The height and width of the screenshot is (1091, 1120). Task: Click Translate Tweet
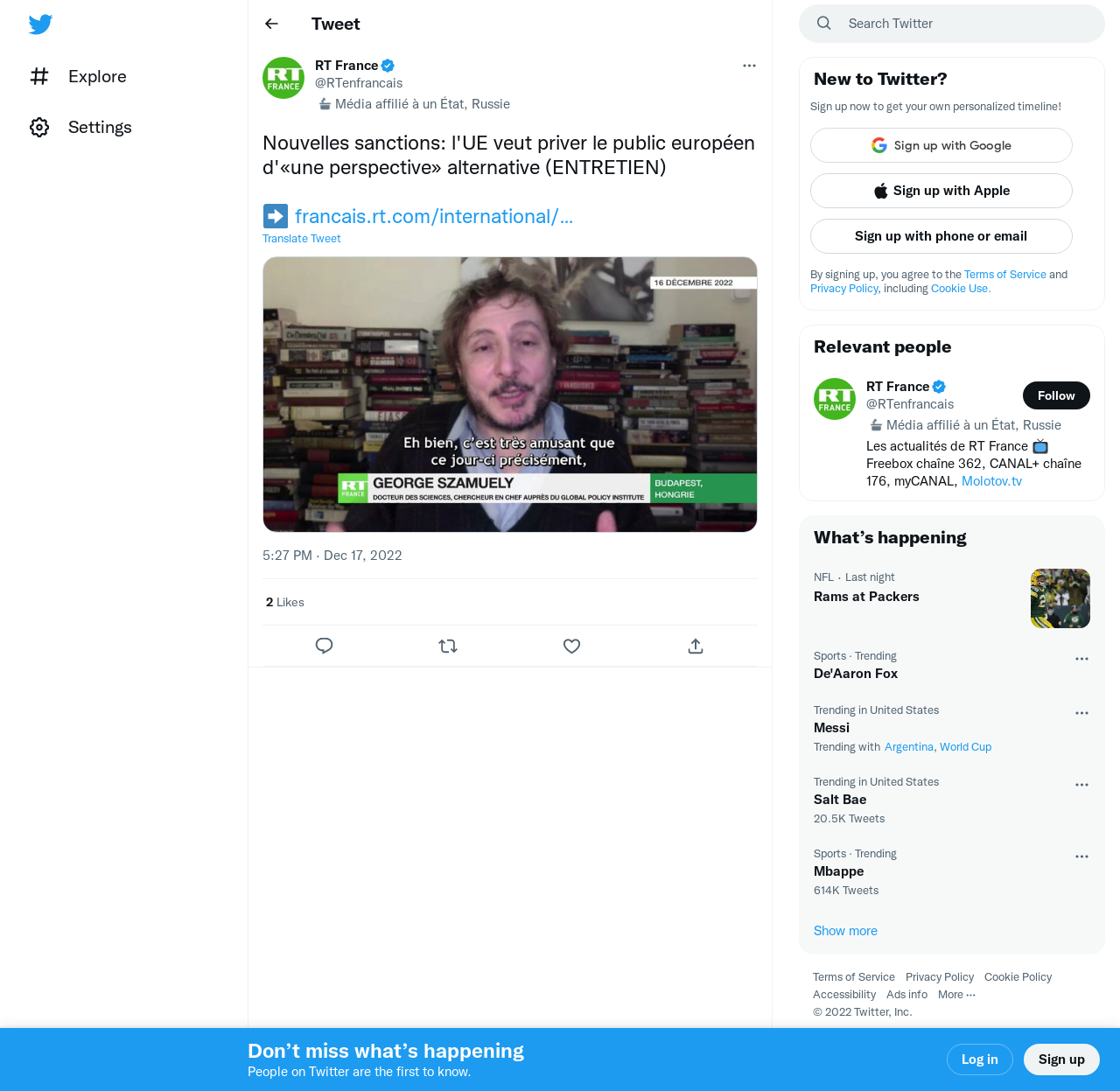coord(302,239)
